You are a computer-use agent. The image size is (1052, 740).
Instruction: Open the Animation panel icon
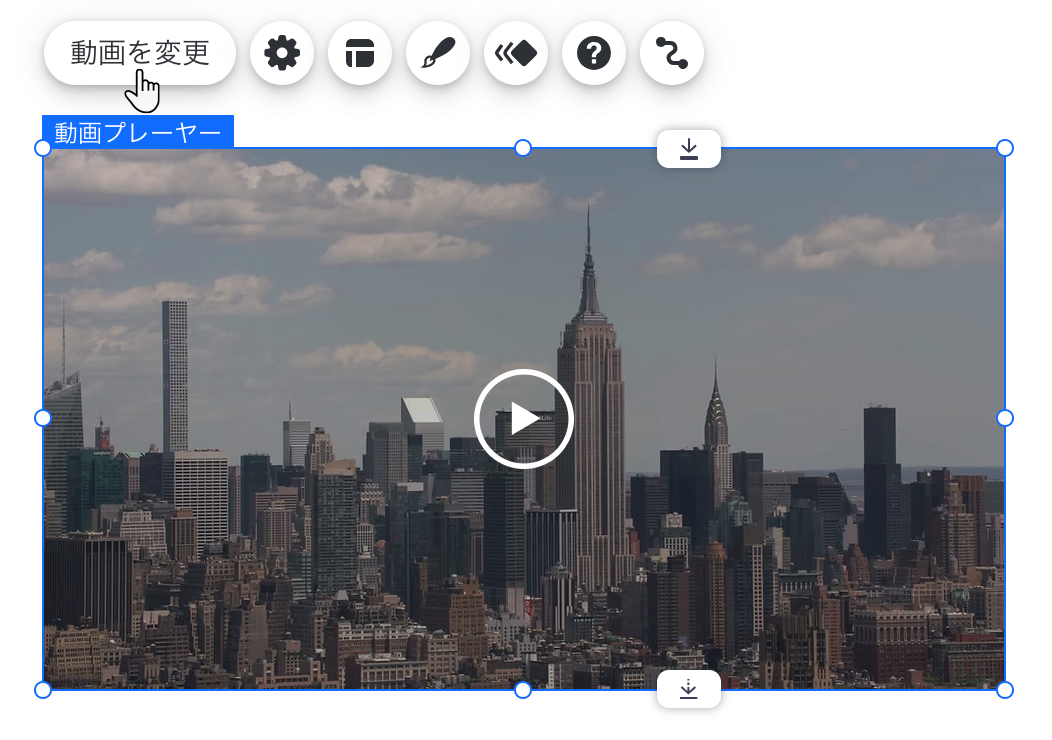(x=515, y=53)
